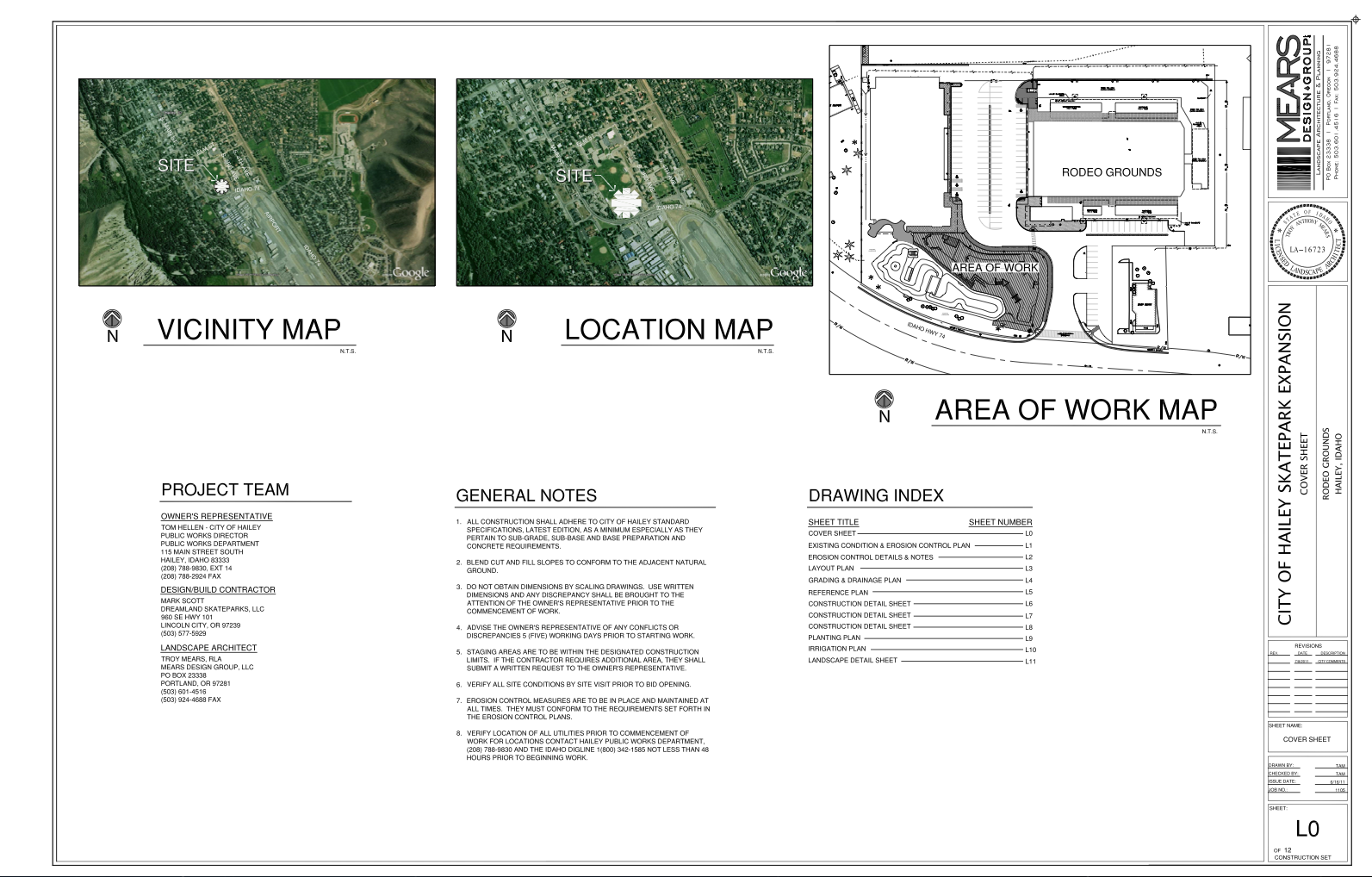Select the PLANTING PLAN L9 row
This screenshot has width=1372, height=877.
click(920, 638)
